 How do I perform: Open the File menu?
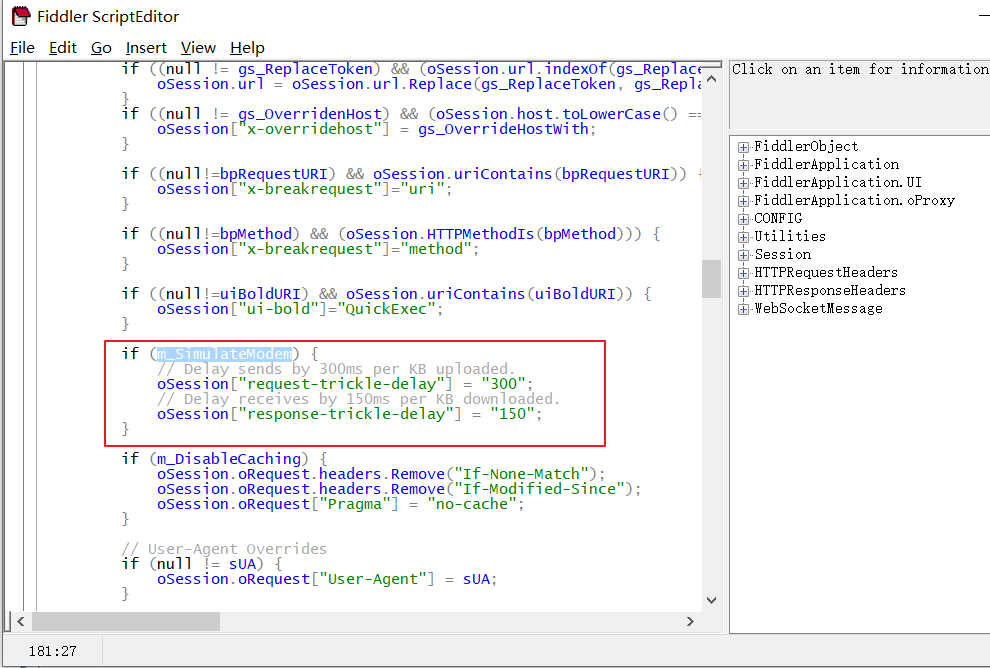22,48
